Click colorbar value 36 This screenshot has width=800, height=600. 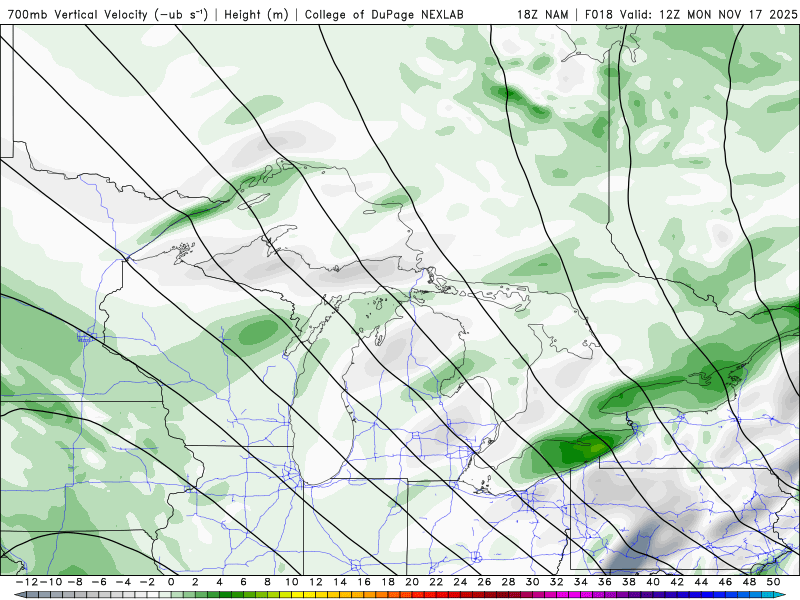click(605, 582)
